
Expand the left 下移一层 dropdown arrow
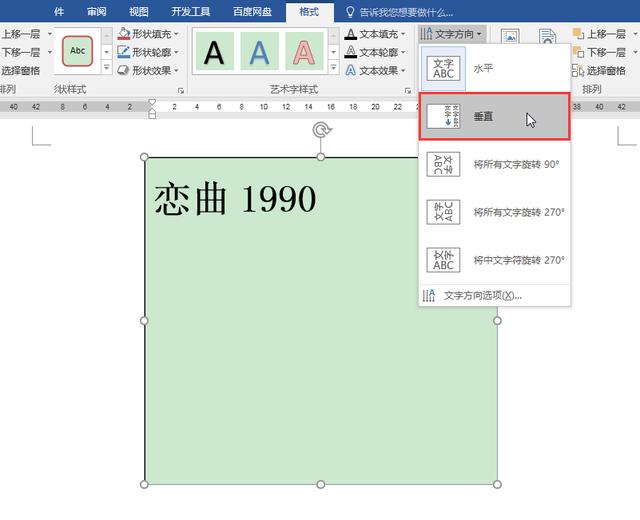tap(49, 52)
